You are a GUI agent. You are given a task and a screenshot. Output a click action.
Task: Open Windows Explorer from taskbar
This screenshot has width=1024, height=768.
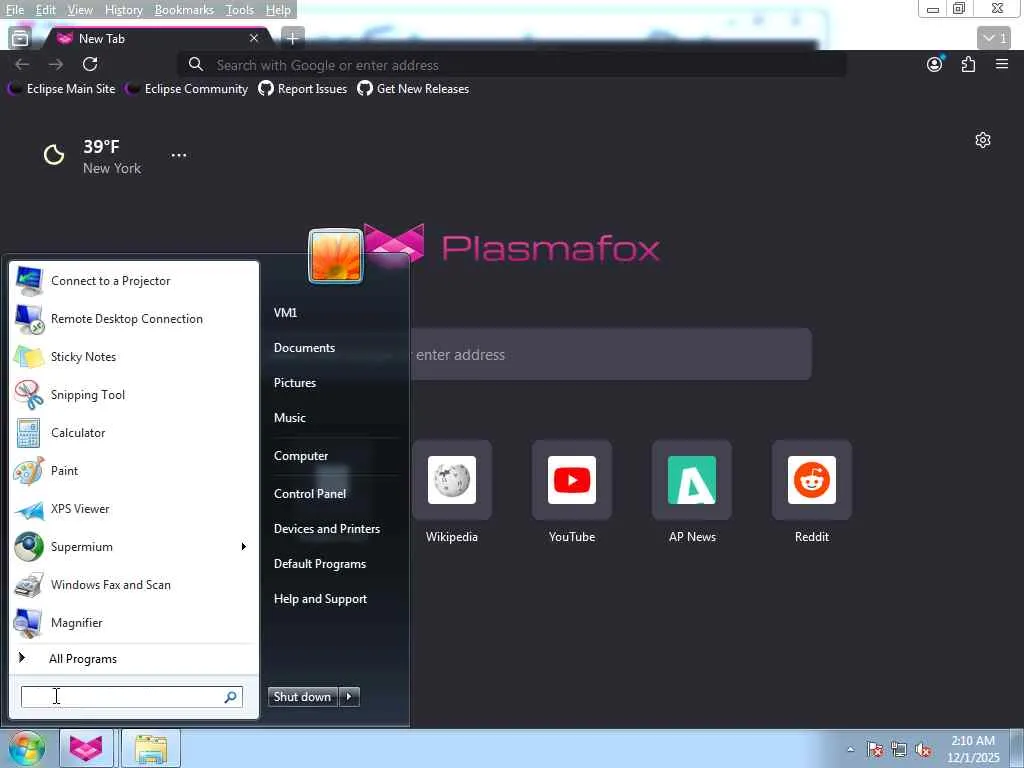[x=151, y=748]
